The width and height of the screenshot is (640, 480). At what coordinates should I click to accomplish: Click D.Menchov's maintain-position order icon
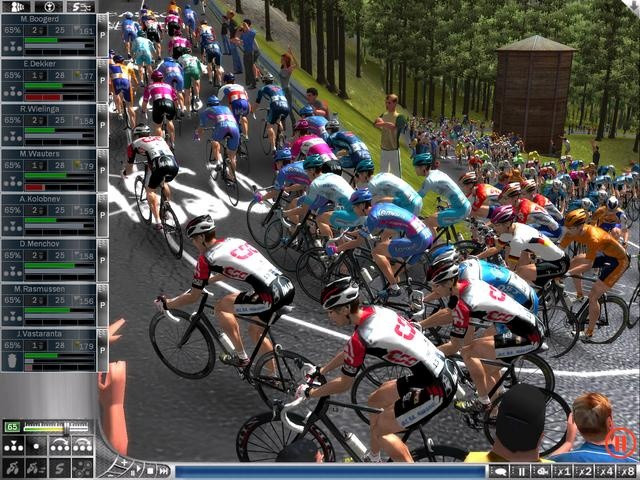(x=12, y=271)
